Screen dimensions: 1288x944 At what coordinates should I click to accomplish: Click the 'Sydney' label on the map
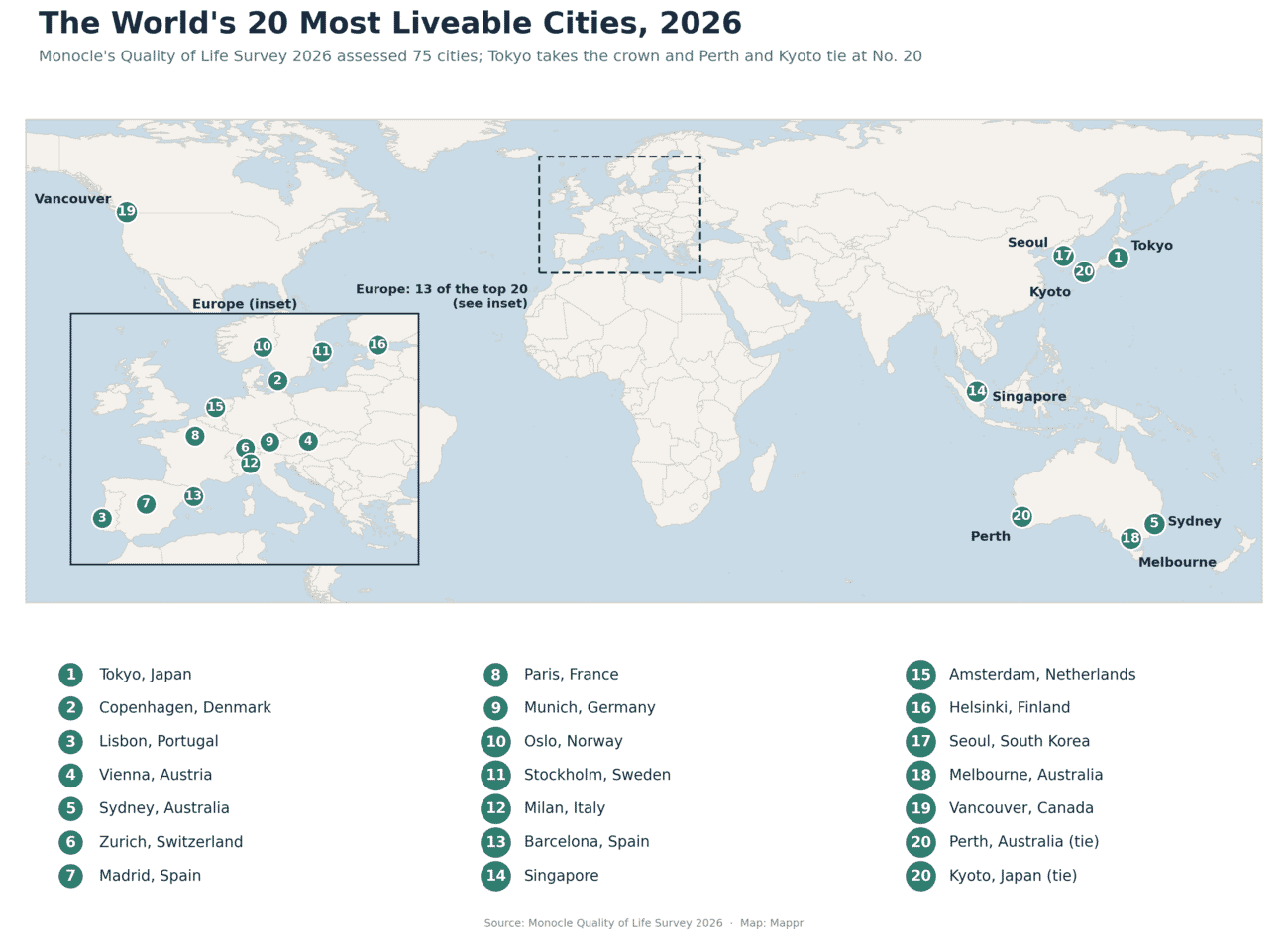(1194, 522)
